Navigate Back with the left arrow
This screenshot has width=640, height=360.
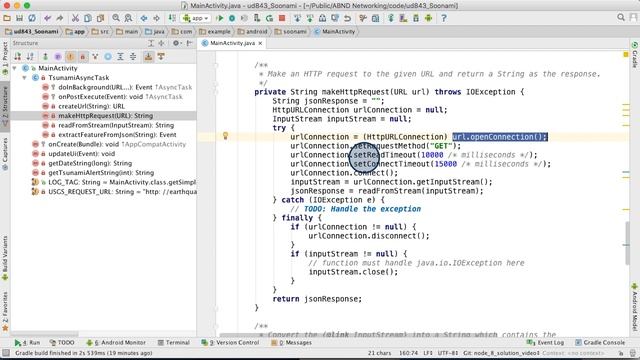144,18
